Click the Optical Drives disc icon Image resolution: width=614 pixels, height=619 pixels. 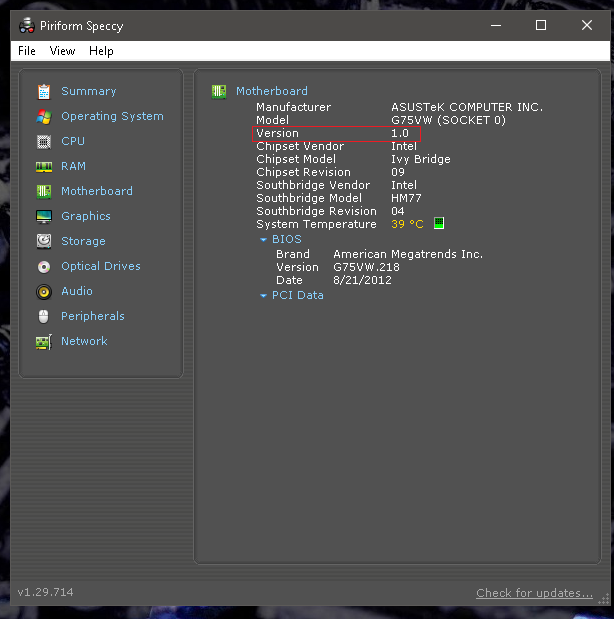(44, 267)
